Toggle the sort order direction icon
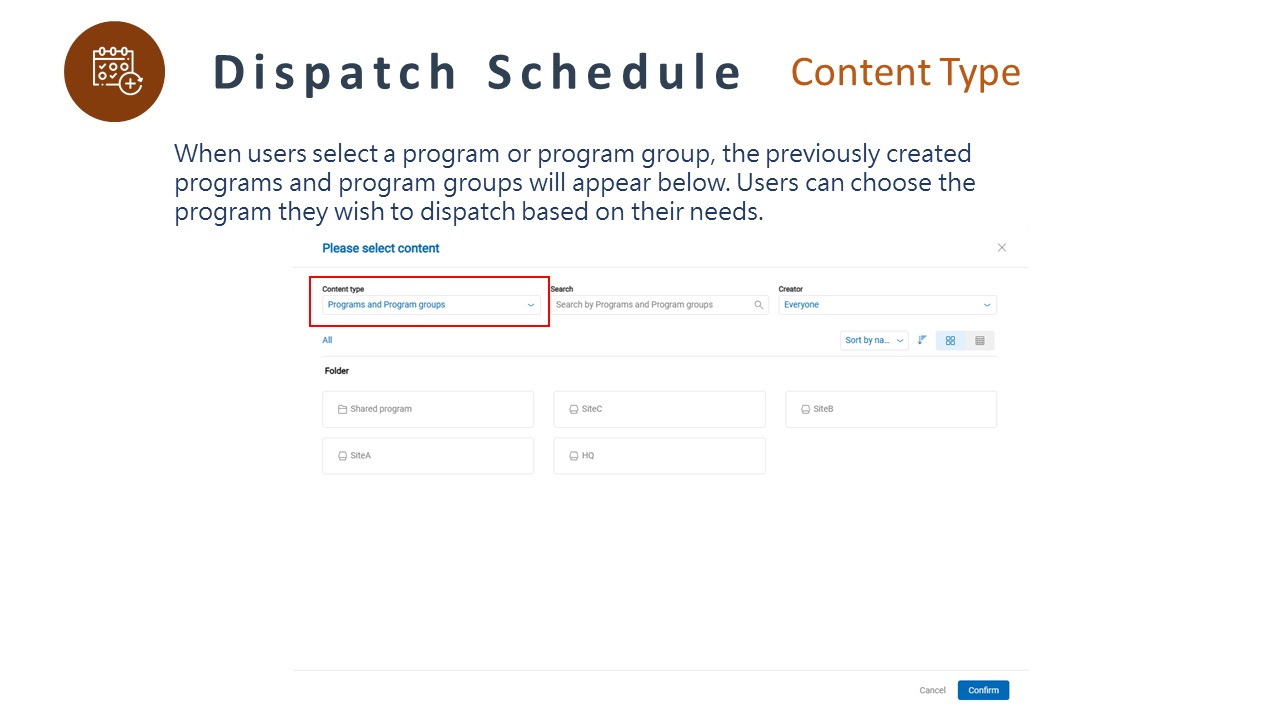 pyautogui.click(x=922, y=340)
